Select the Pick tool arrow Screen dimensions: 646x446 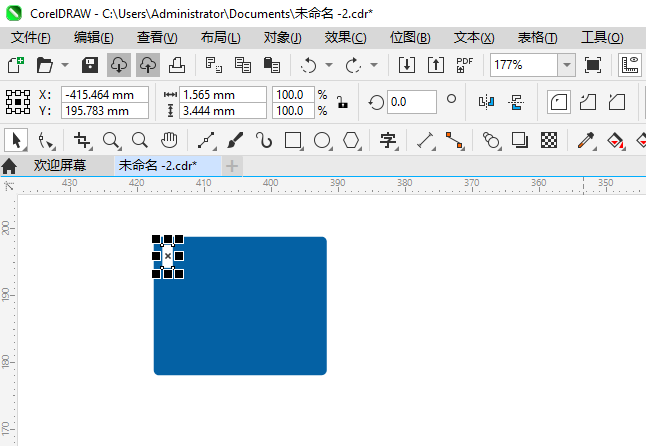(16, 140)
